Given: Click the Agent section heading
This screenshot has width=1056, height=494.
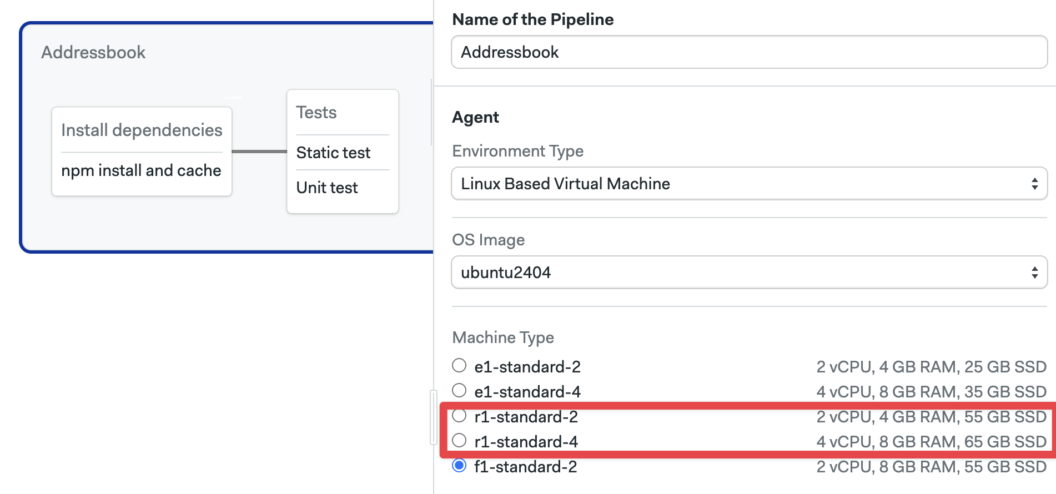Looking at the screenshot, I should [x=475, y=117].
